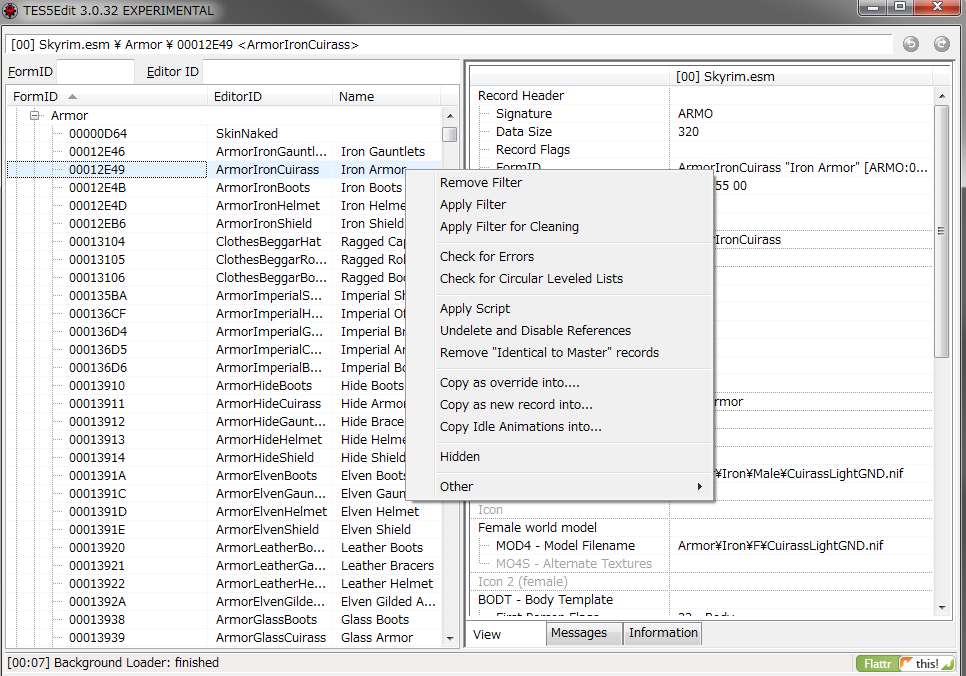
Task: Select Undelete and Disable References
Action: 535,330
